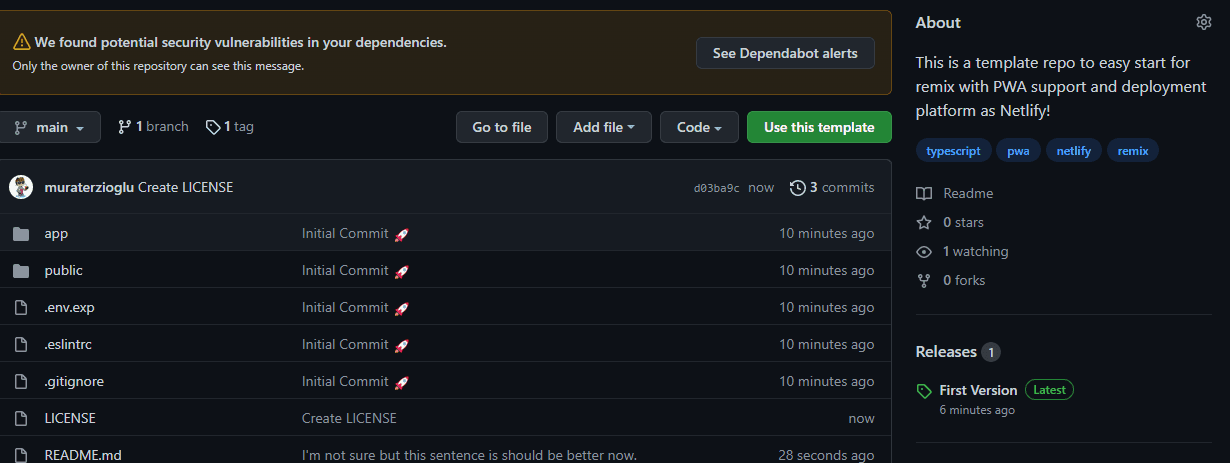
Task: Open the README.md file
Action: (x=83, y=455)
